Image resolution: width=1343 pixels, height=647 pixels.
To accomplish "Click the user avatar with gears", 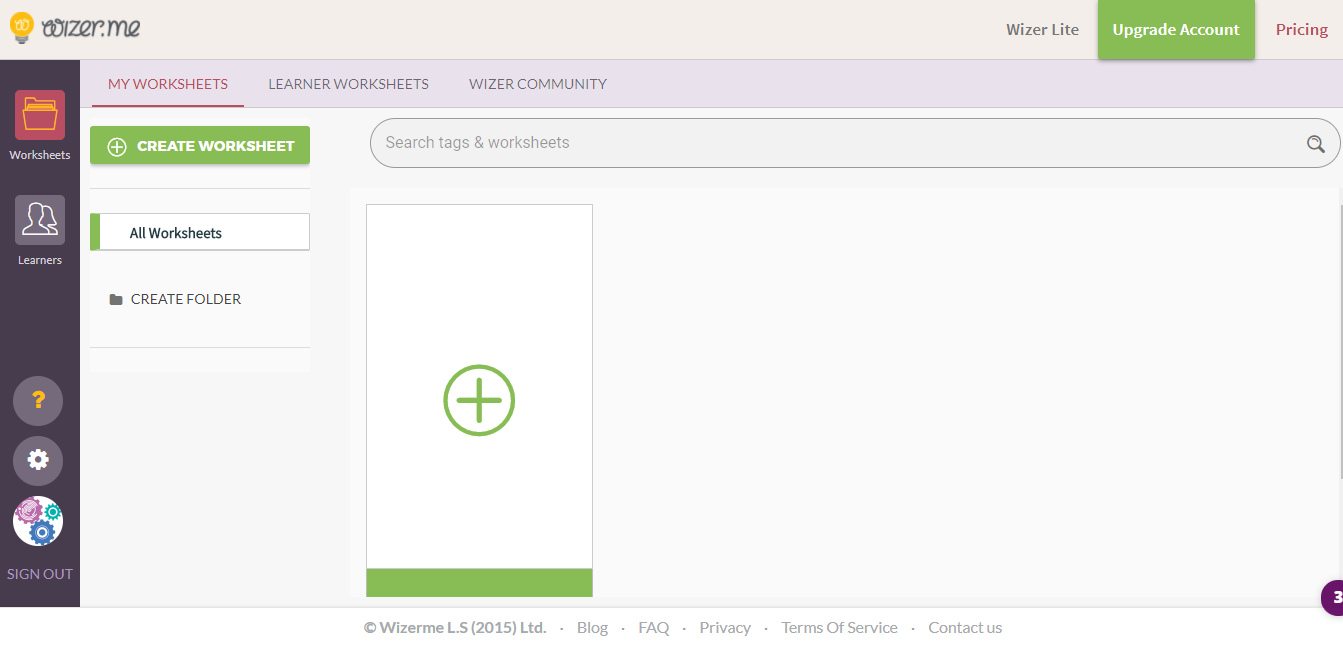I will (x=38, y=521).
